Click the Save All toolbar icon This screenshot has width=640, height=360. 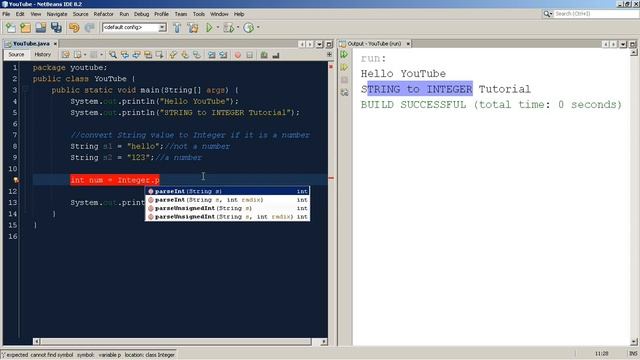pyautogui.click(x=56, y=27)
